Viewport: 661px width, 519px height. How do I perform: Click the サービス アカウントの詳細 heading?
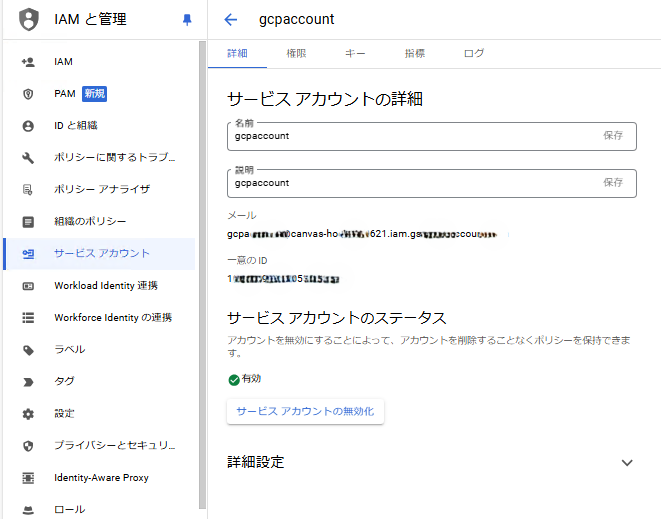[325, 99]
